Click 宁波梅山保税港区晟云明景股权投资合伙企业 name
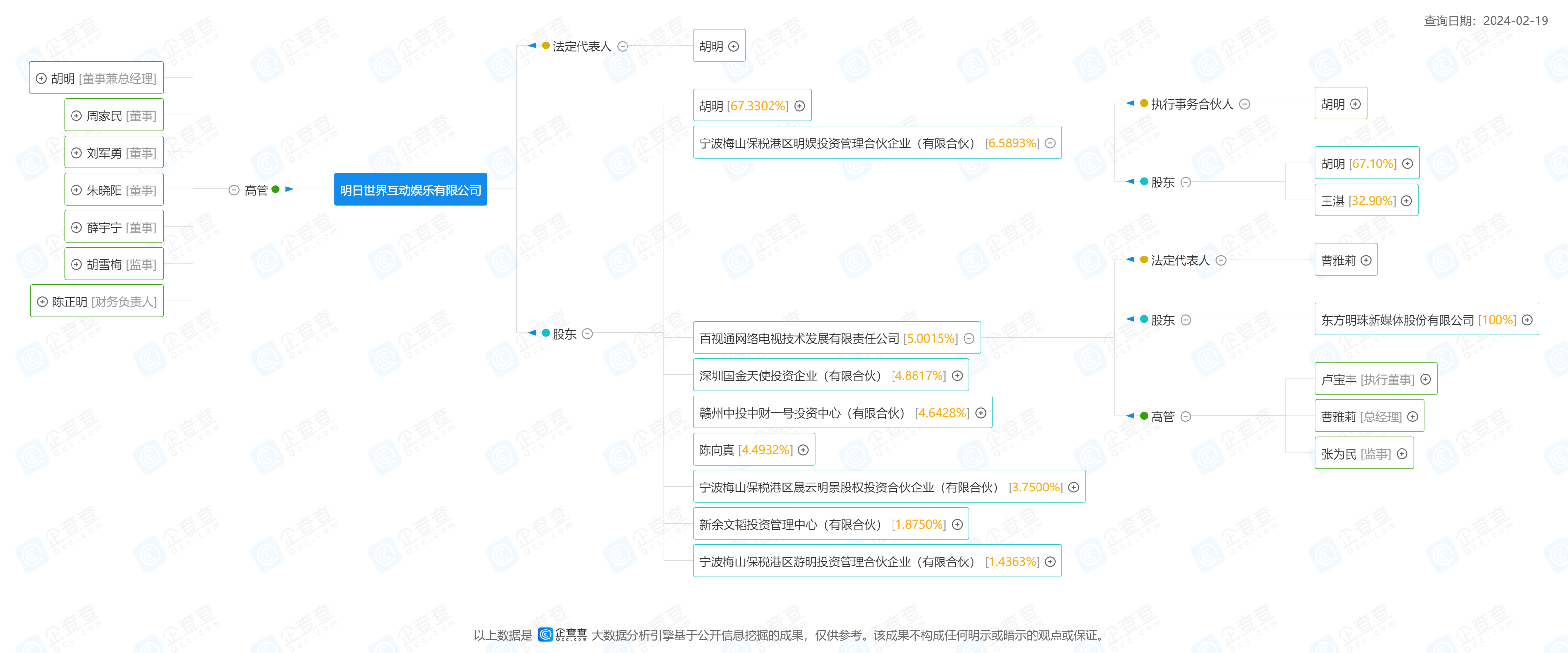The image size is (1568, 653). point(850,487)
